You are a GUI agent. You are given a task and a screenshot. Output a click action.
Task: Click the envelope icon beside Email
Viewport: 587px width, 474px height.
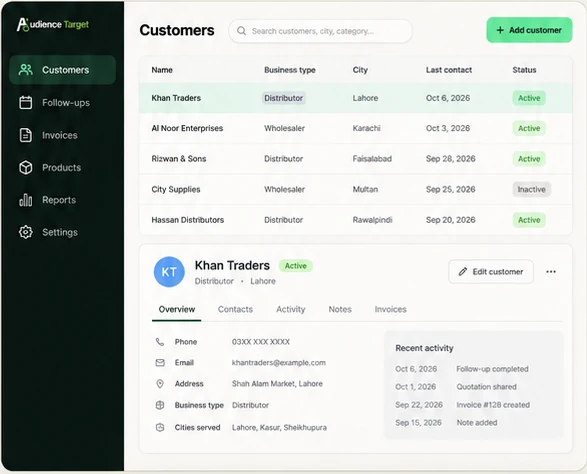[x=160, y=362]
